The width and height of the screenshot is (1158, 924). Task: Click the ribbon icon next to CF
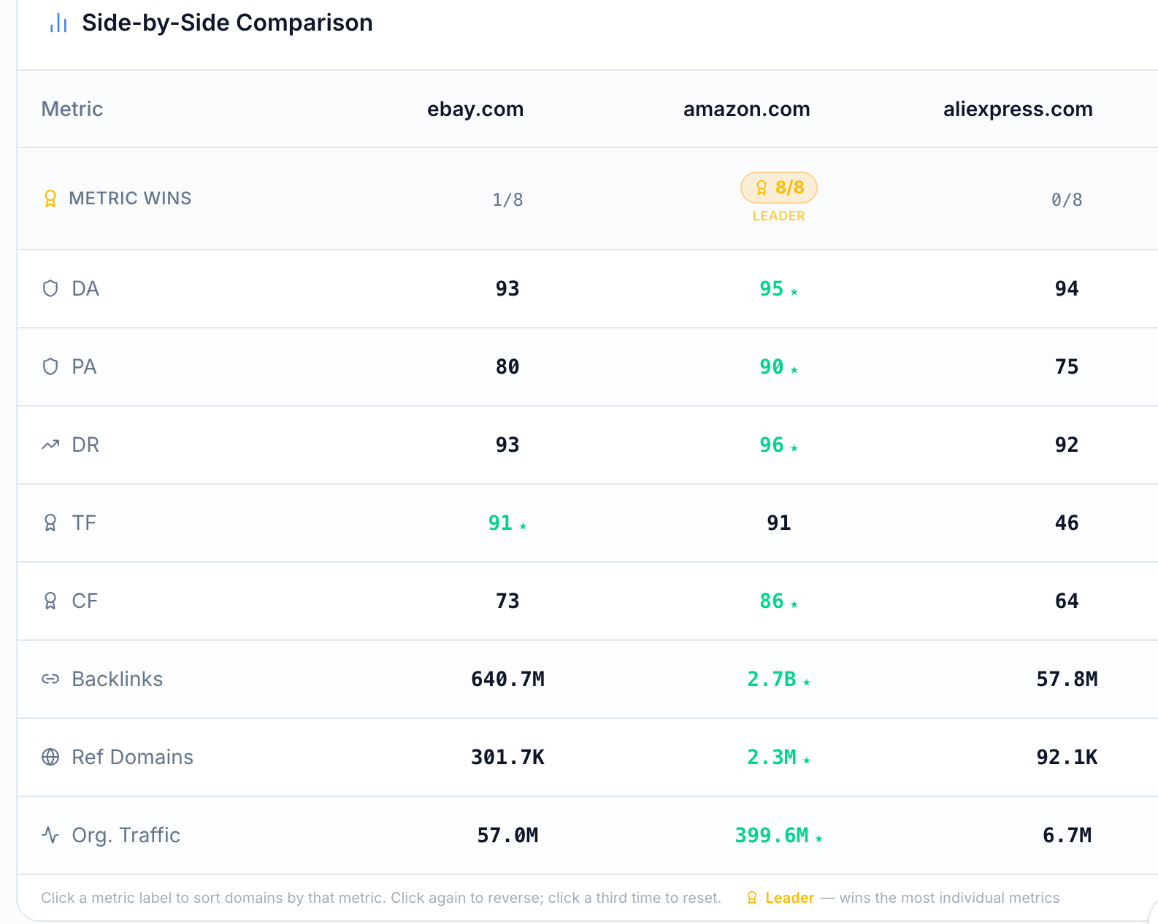[50, 600]
